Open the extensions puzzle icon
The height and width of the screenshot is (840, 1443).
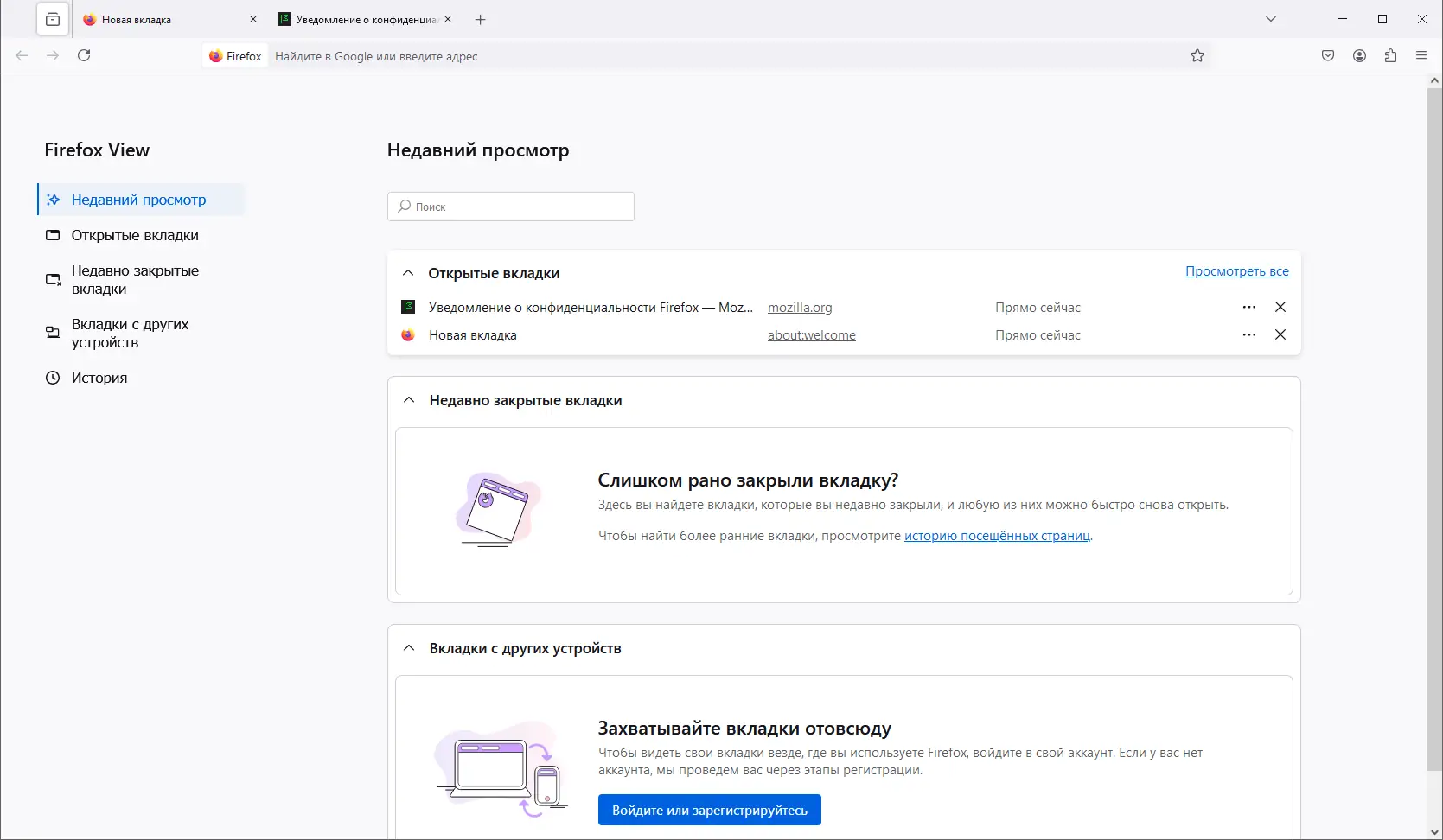(x=1391, y=56)
